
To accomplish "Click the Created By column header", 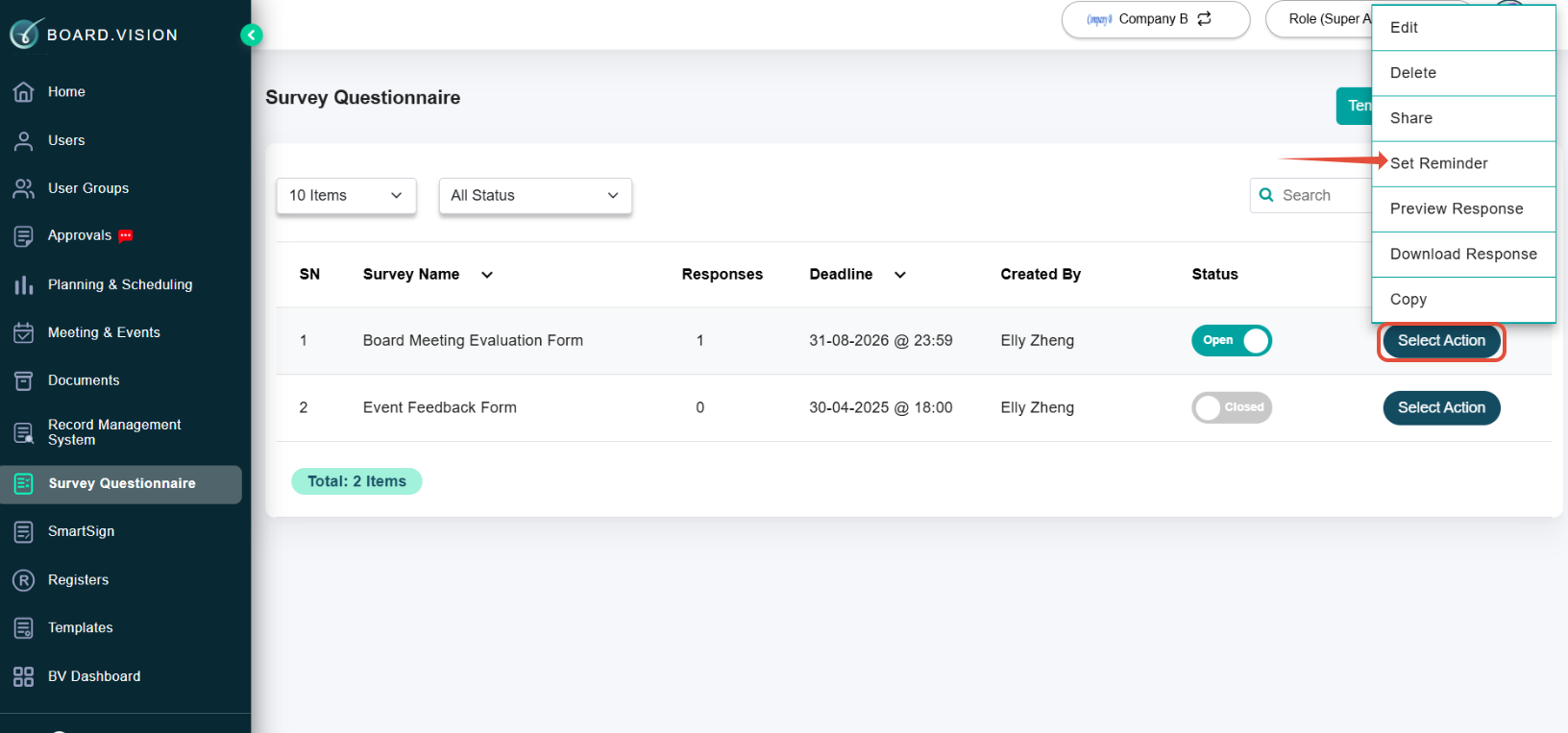I will (x=1041, y=275).
